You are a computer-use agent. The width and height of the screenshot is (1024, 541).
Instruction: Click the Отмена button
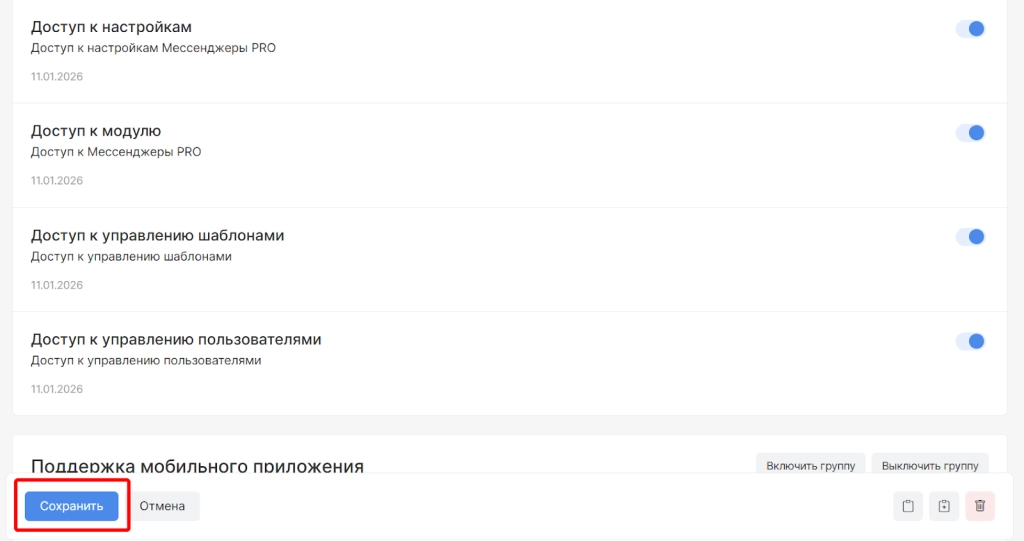(162, 506)
